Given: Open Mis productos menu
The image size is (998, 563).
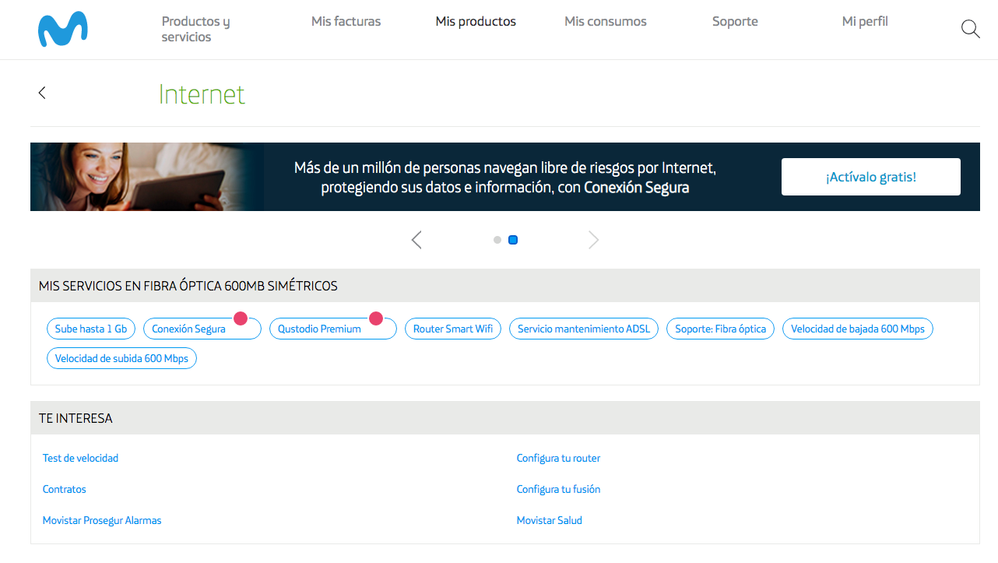Looking at the screenshot, I should pyautogui.click(x=475, y=22).
